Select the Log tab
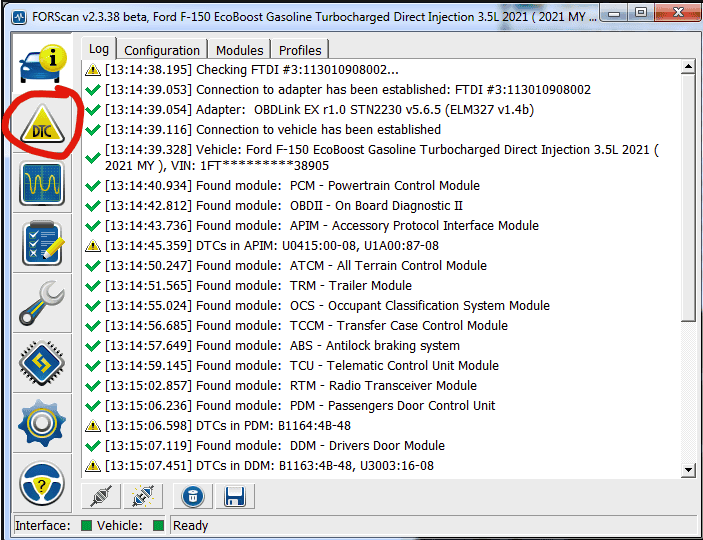 click(x=99, y=49)
